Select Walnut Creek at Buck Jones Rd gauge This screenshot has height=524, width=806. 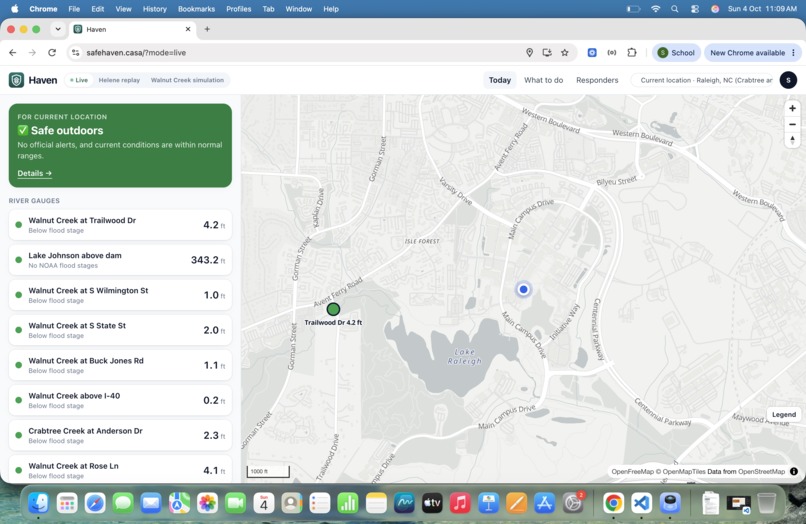pos(120,365)
